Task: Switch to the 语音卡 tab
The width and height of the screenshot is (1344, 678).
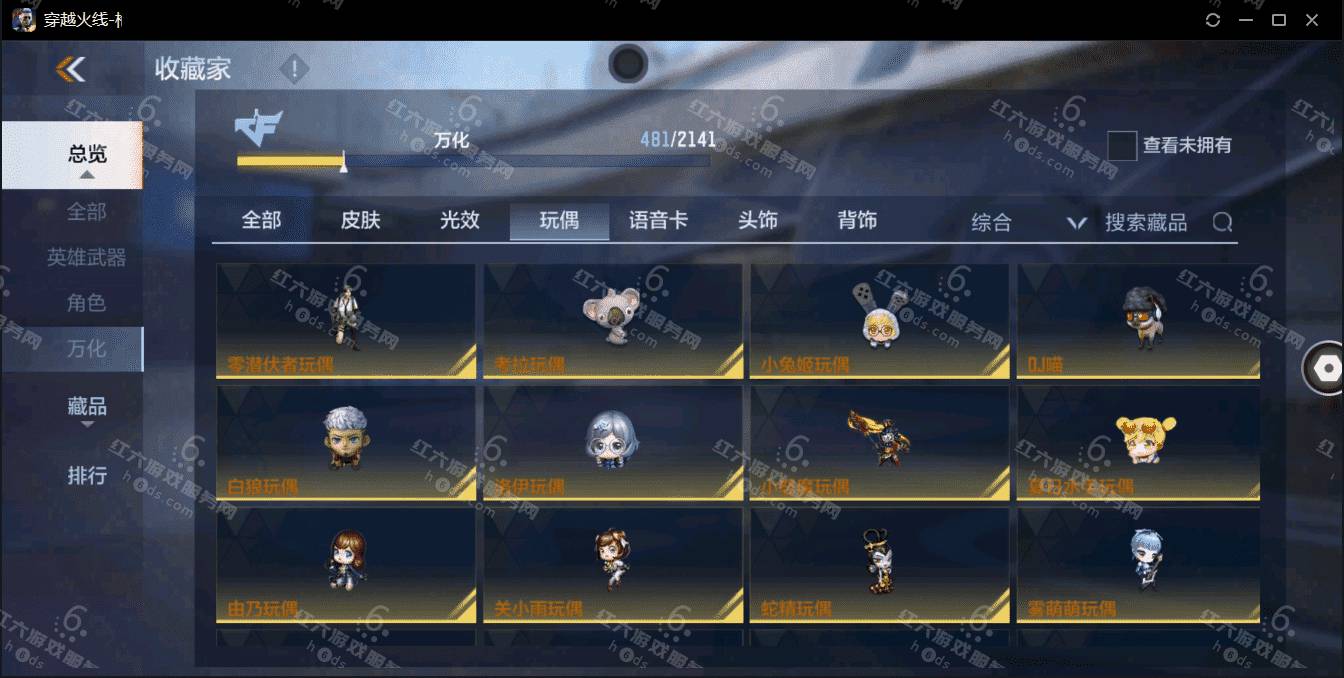Action: tap(658, 221)
